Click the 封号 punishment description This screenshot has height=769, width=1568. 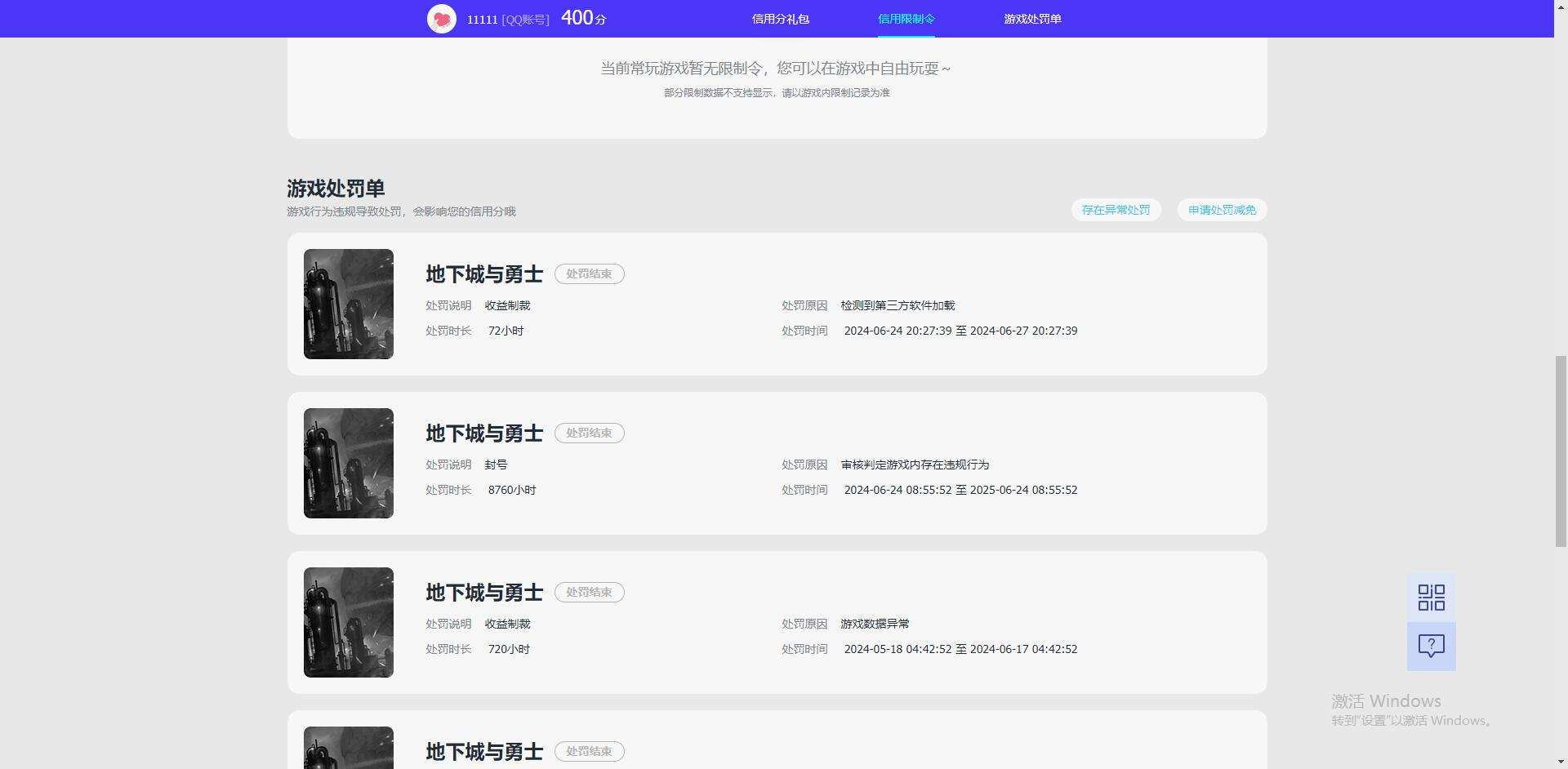496,465
